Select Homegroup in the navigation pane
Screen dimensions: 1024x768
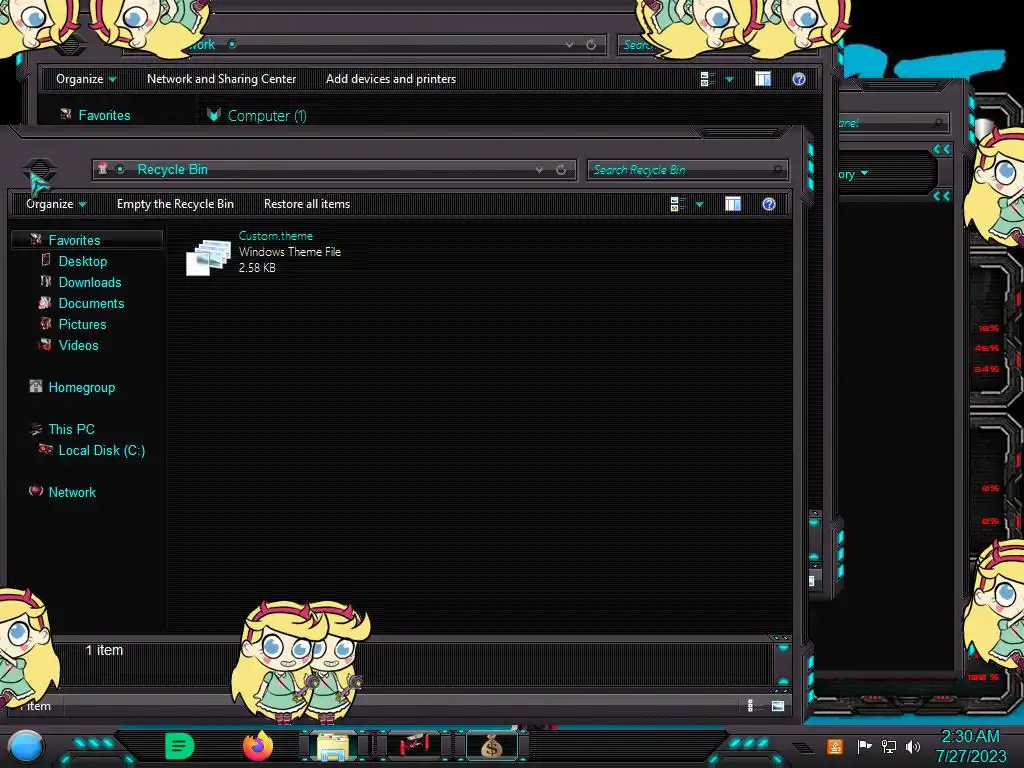[x=82, y=387]
